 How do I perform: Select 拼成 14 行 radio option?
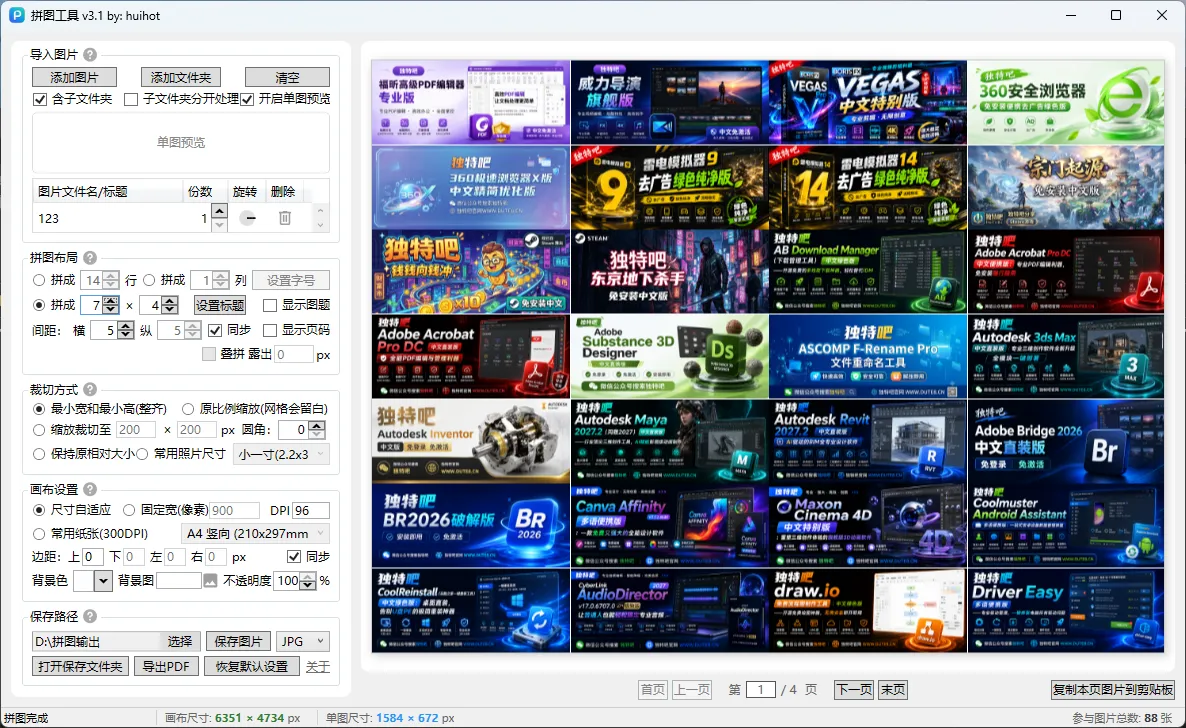coord(39,280)
